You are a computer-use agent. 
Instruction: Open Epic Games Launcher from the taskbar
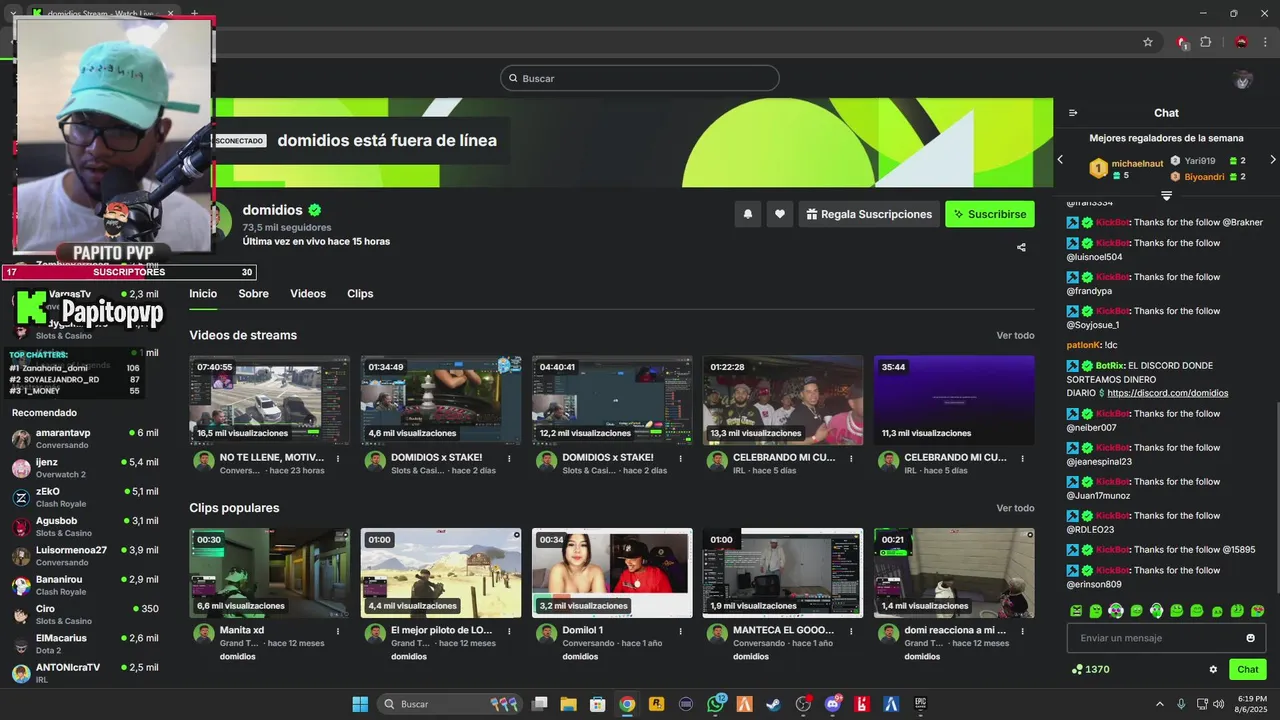(920, 704)
